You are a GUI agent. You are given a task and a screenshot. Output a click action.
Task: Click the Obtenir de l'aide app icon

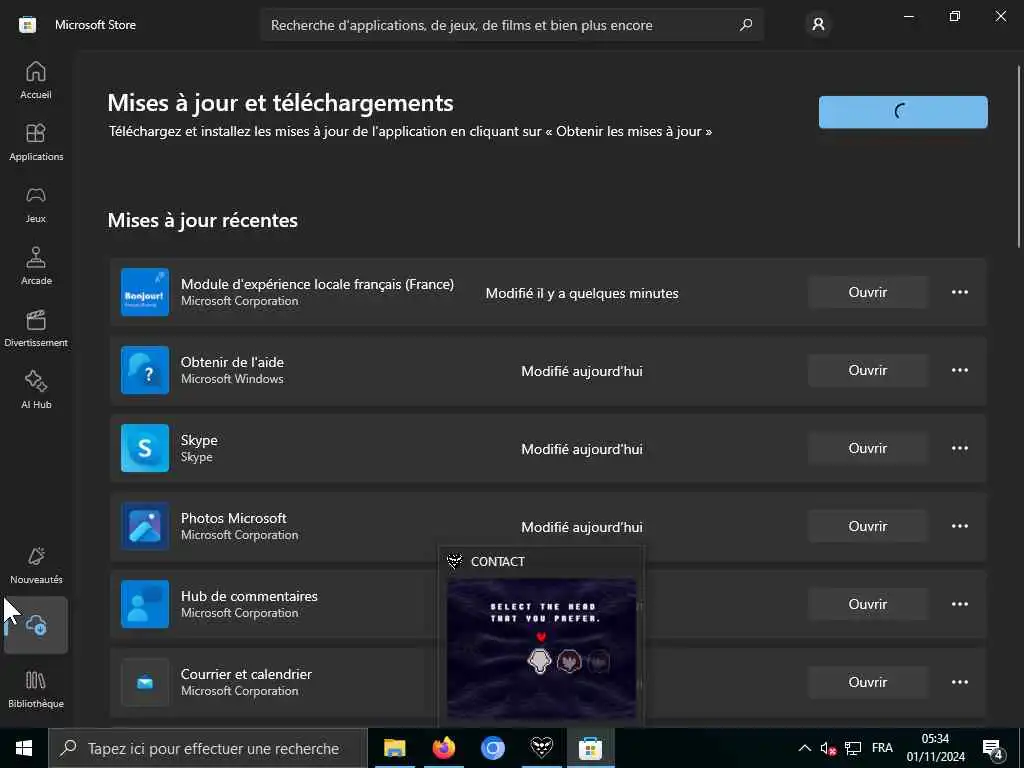point(145,370)
